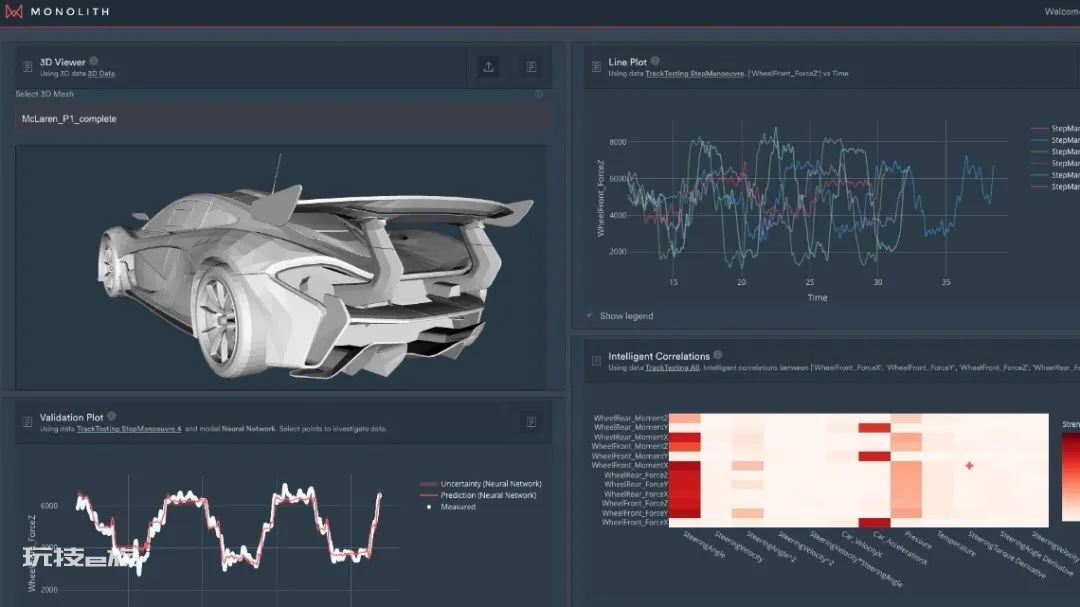
Task: Click the document icon left of 3D Viewer title
Action: coord(28,67)
